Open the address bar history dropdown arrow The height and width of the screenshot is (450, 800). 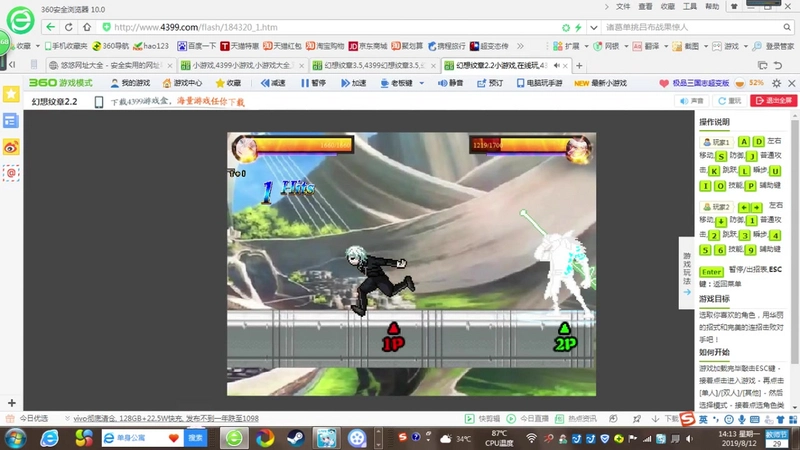[593, 28]
